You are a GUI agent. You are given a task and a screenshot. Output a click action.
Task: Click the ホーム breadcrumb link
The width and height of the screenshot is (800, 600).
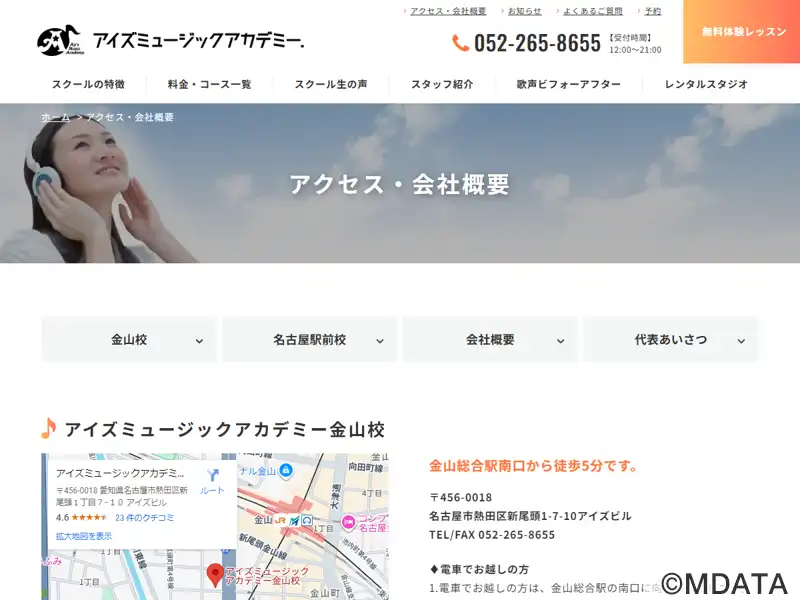(56, 117)
